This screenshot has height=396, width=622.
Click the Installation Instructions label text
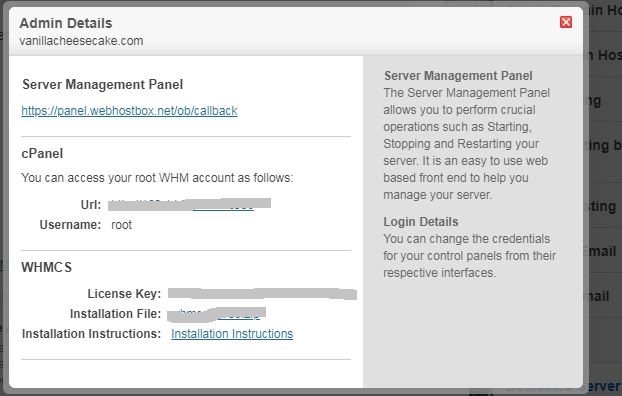[91, 334]
